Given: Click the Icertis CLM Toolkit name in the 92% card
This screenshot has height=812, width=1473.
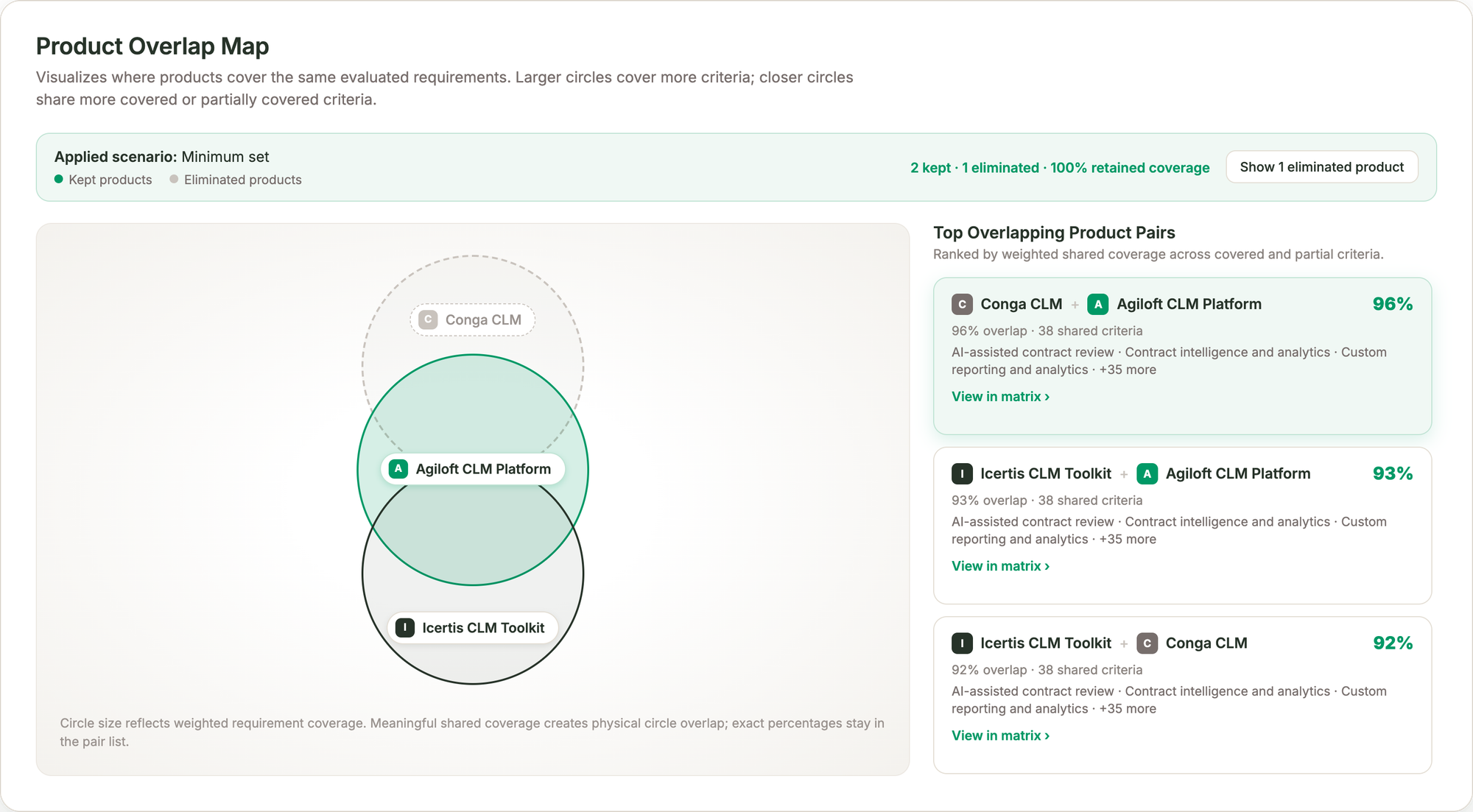Looking at the screenshot, I should coord(1046,643).
